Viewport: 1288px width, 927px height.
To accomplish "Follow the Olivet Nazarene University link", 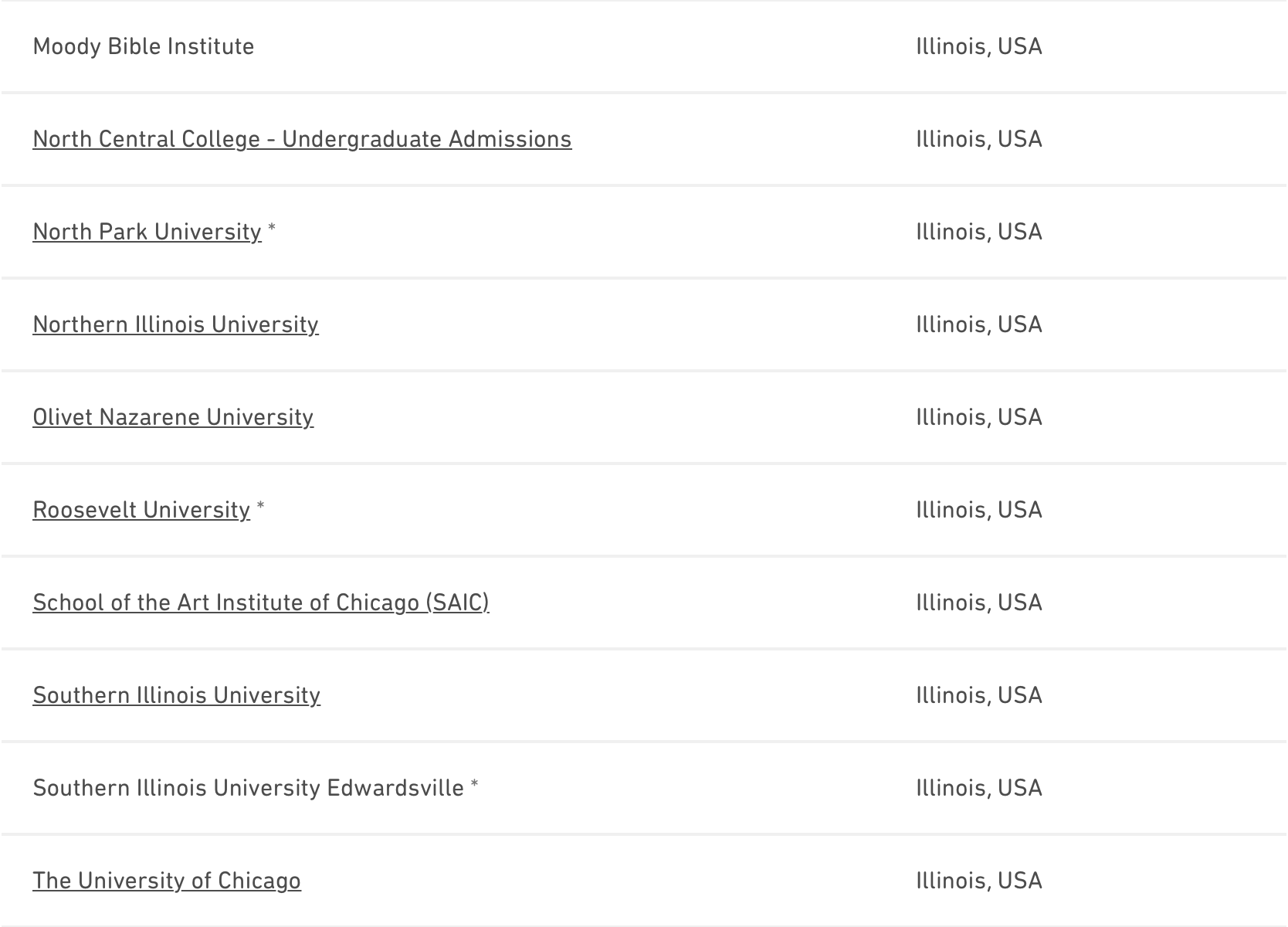I will pos(173,417).
